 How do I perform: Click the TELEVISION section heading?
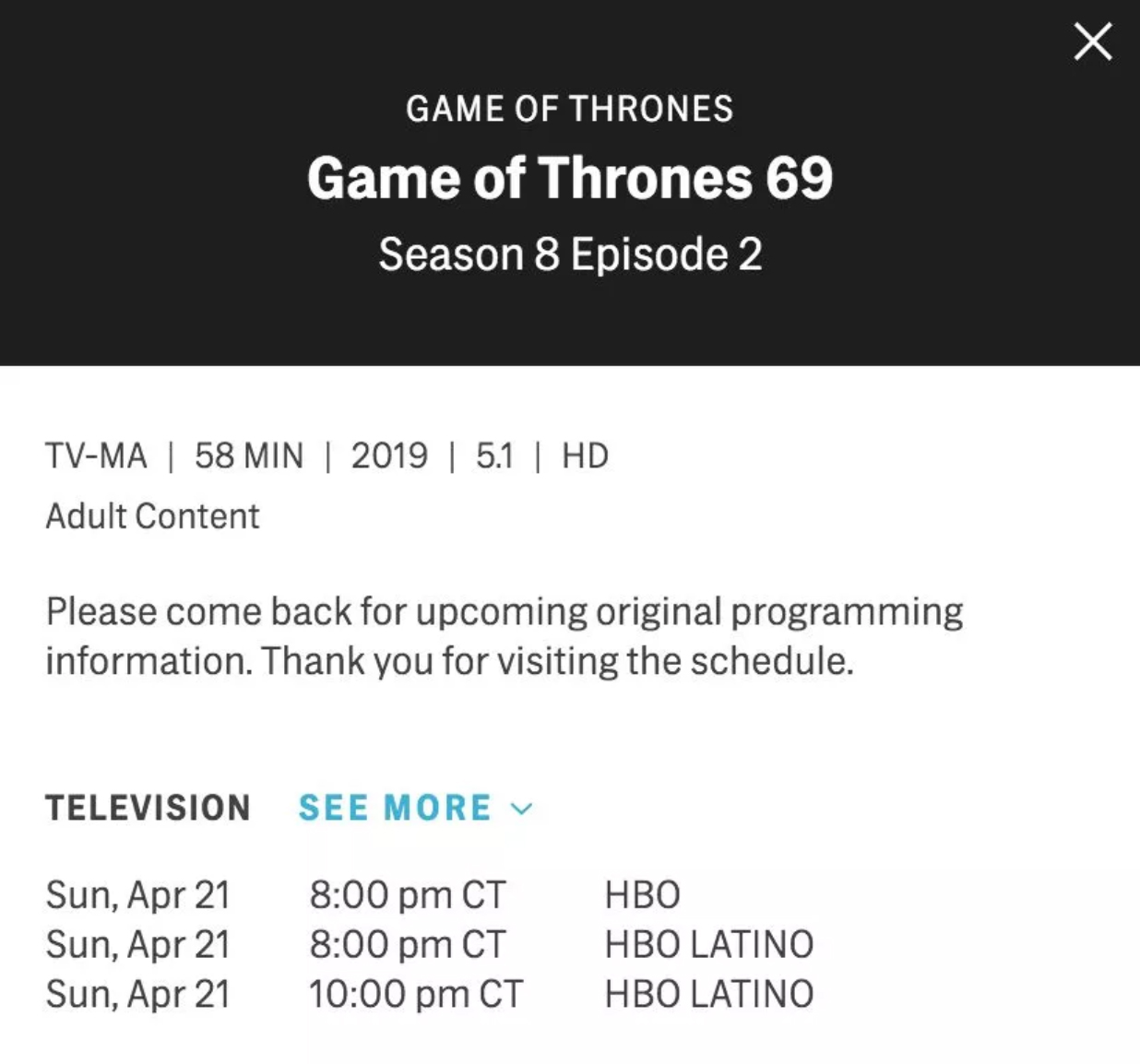(148, 808)
